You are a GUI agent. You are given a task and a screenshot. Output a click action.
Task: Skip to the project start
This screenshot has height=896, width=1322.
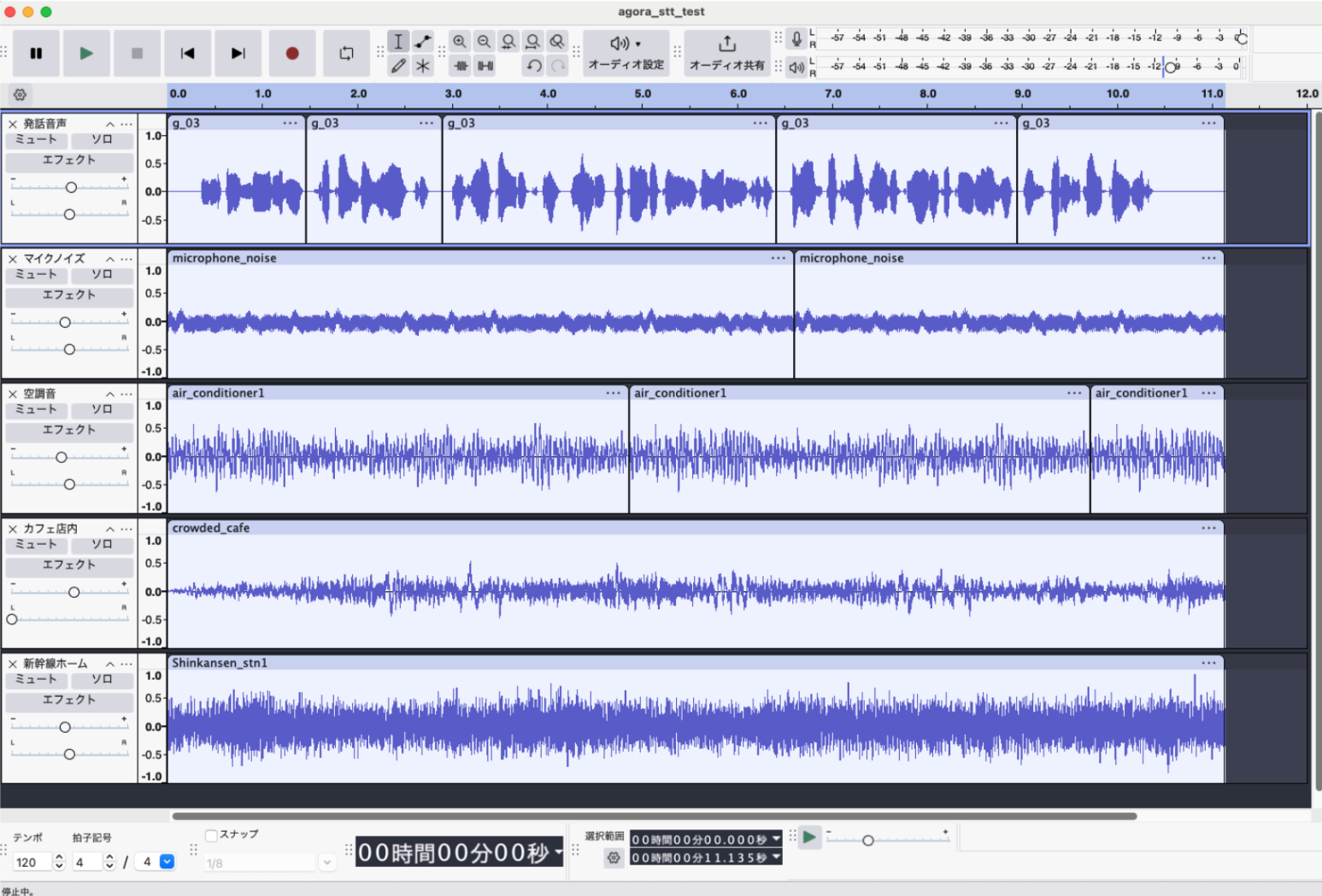(187, 53)
